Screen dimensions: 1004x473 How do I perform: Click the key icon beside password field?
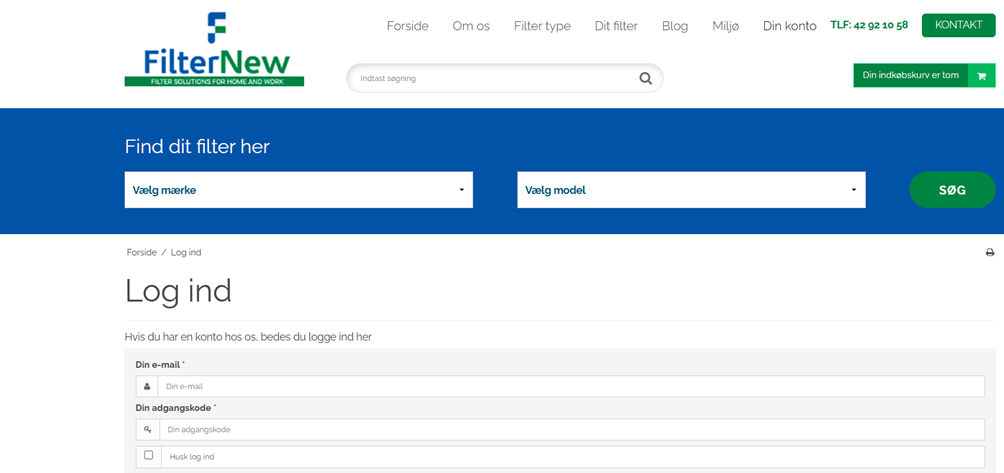pyautogui.click(x=148, y=429)
